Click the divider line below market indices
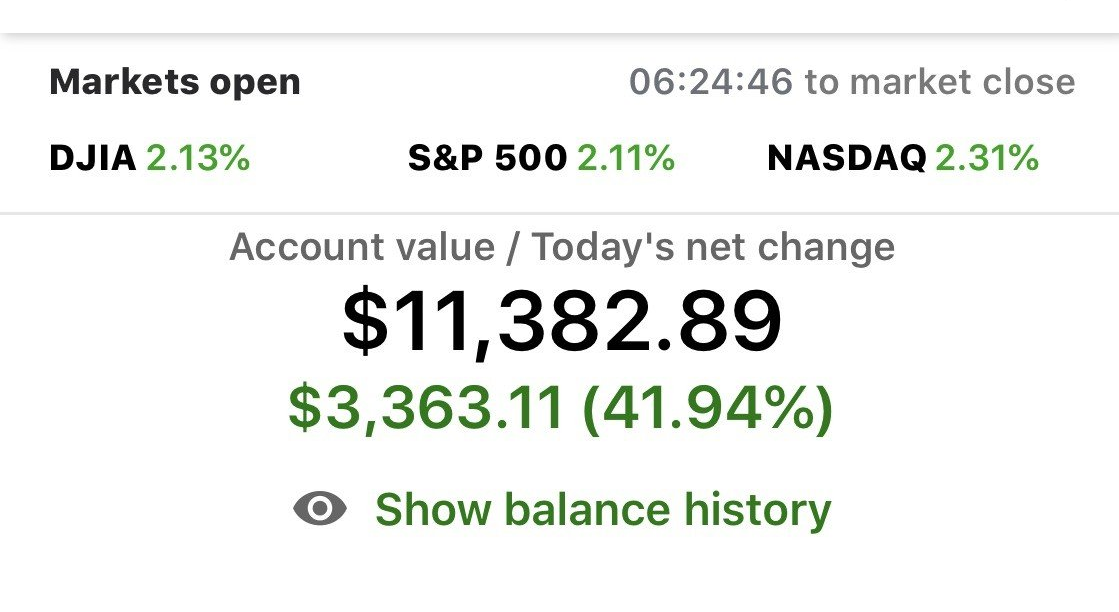Screen dimensions: 1119x612 560,213
